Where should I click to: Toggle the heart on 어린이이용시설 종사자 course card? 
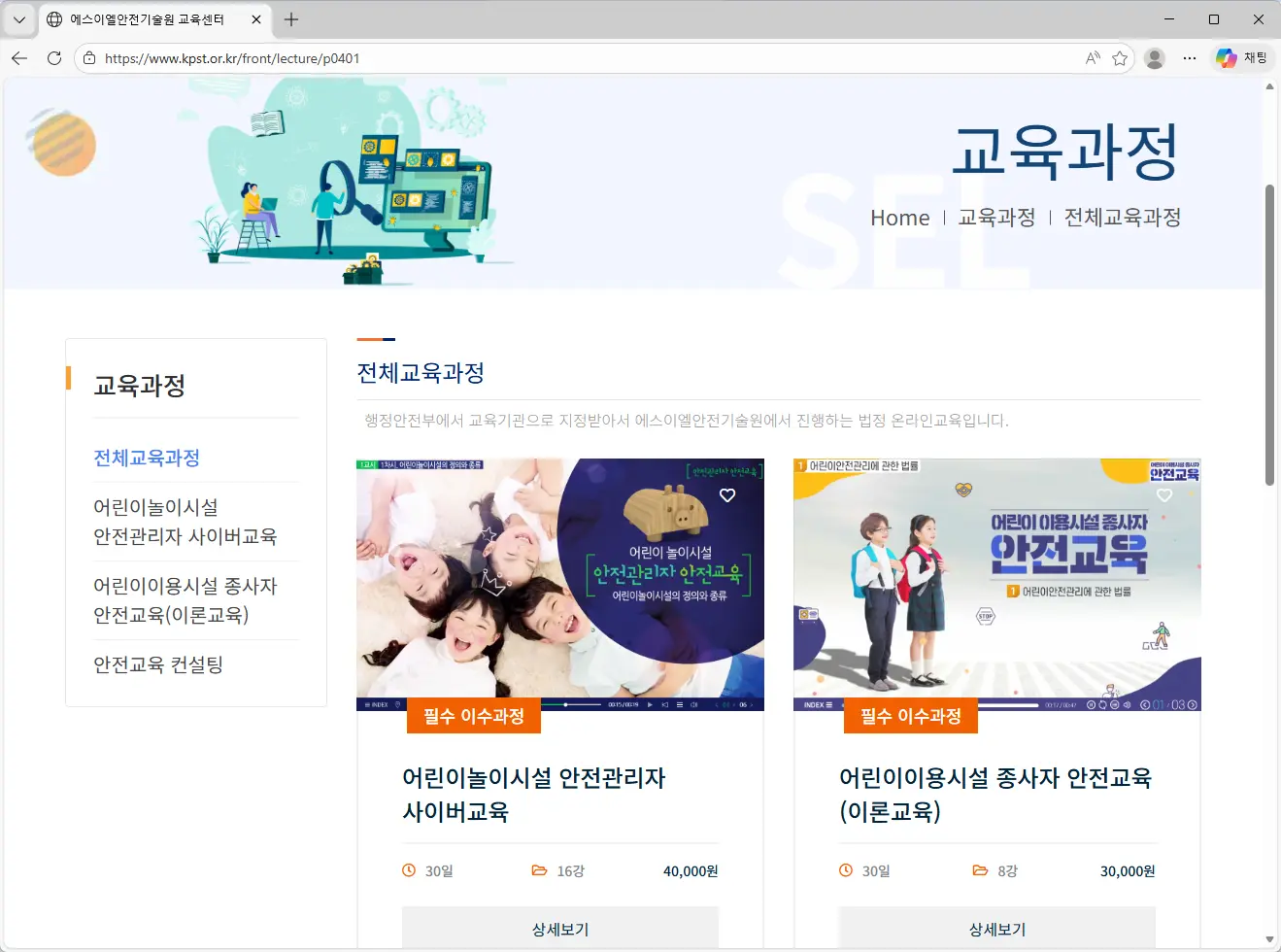coord(1163,495)
